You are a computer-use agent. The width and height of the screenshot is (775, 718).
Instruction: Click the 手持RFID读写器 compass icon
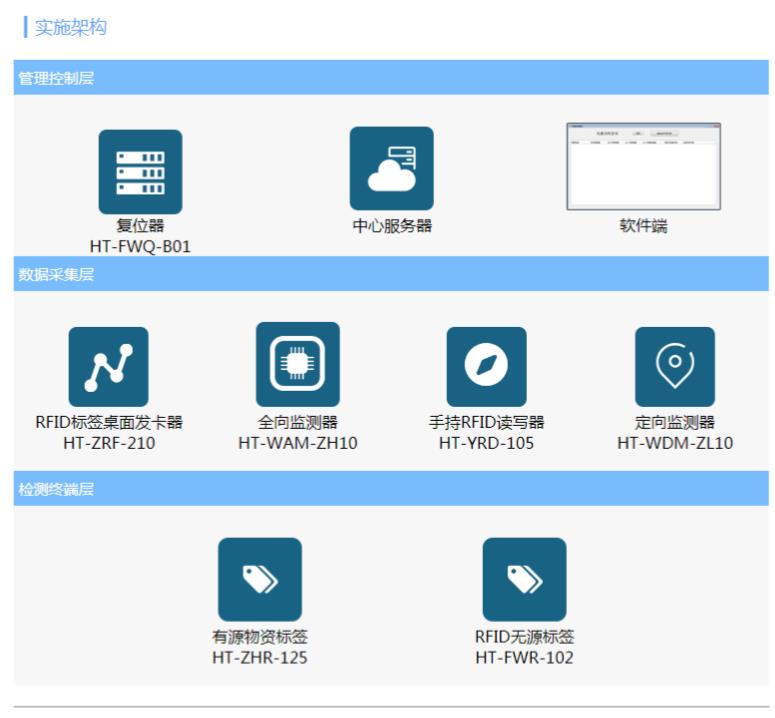tap(486, 367)
